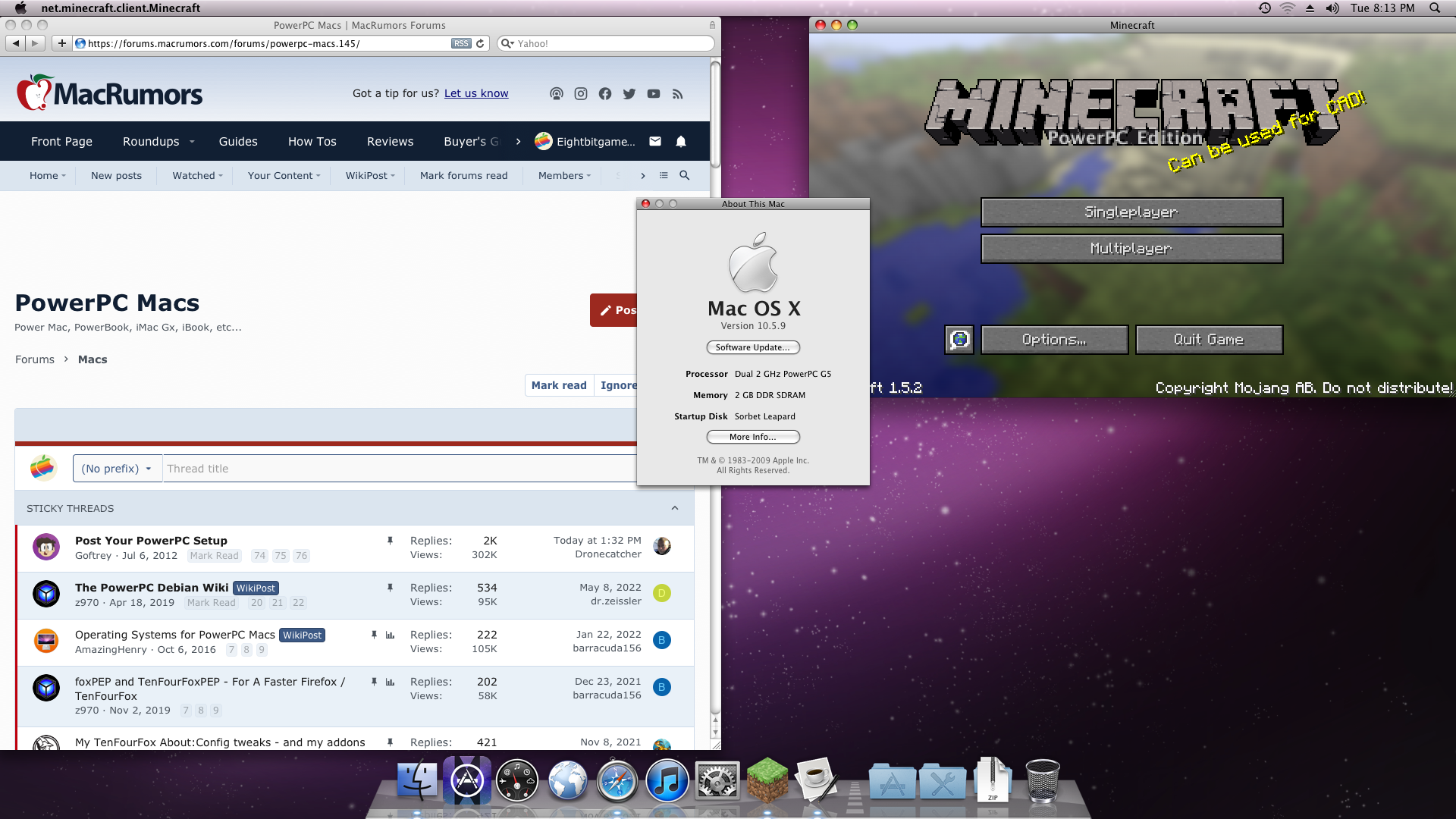This screenshot has width=1456, height=819.
Task: Select the New posts tab
Action: point(116,176)
